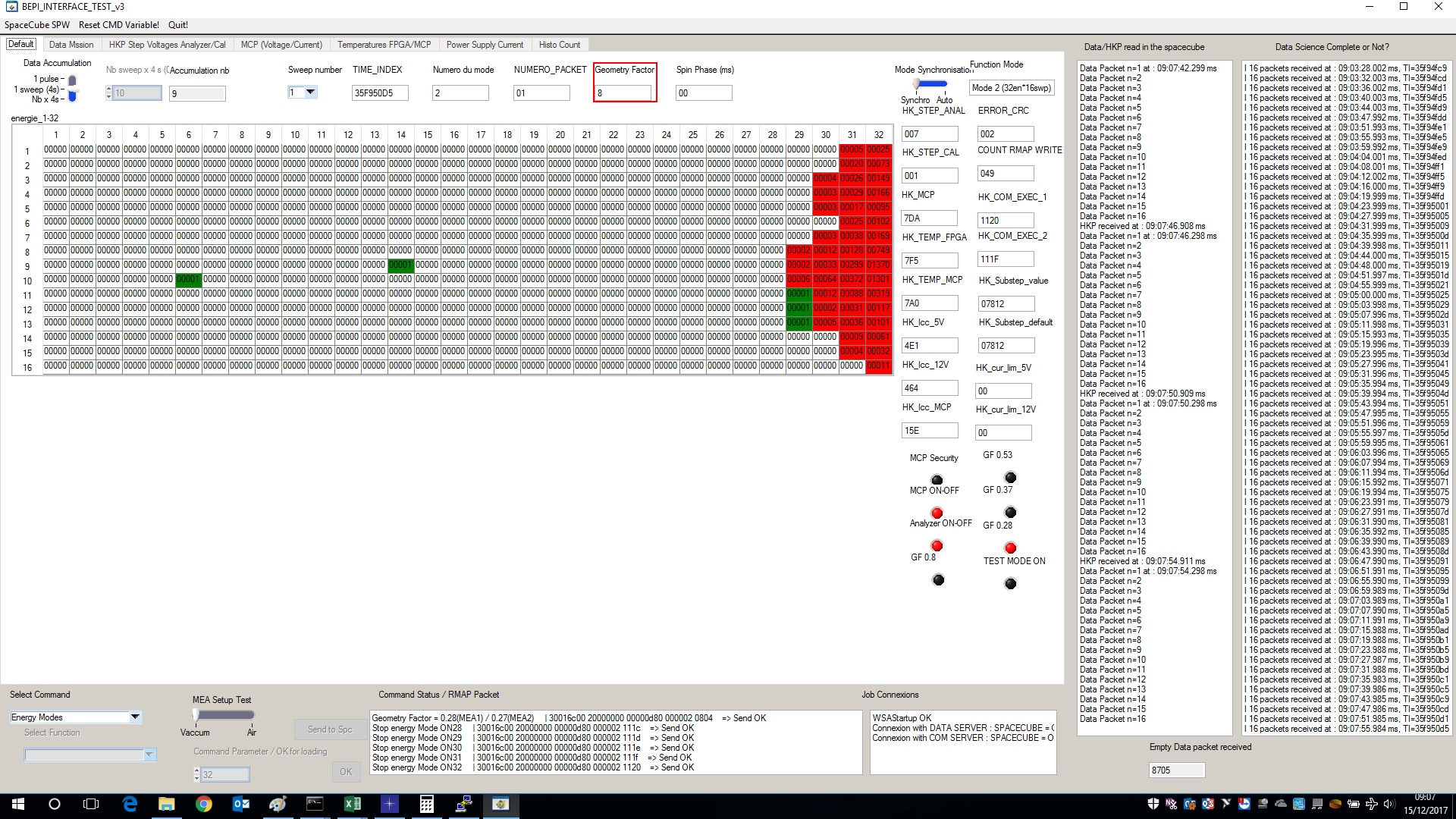Open the Windows Start menu
The width and height of the screenshot is (1456, 819).
[18, 804]
